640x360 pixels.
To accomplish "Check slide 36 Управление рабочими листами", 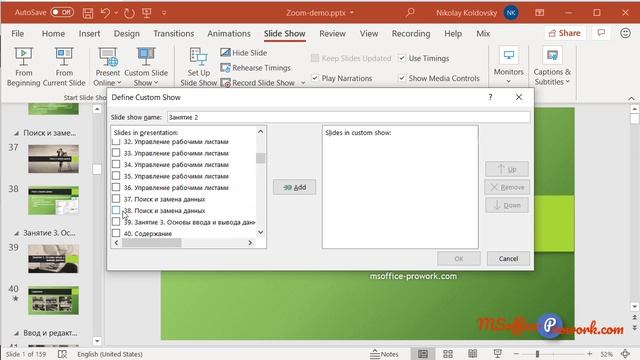I will 116,187.
